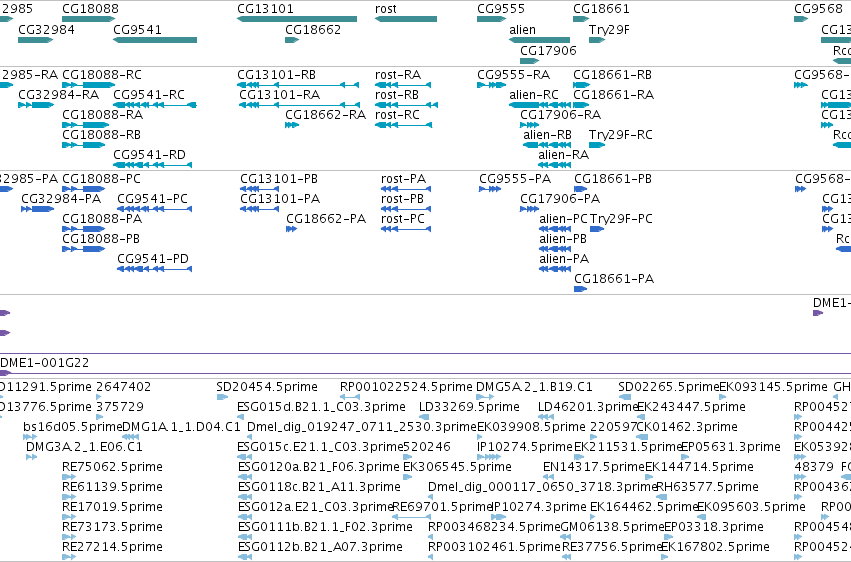851x562 pixels.
Task: Select the alien-RB transcript
Action: click(x=547, y=145)
